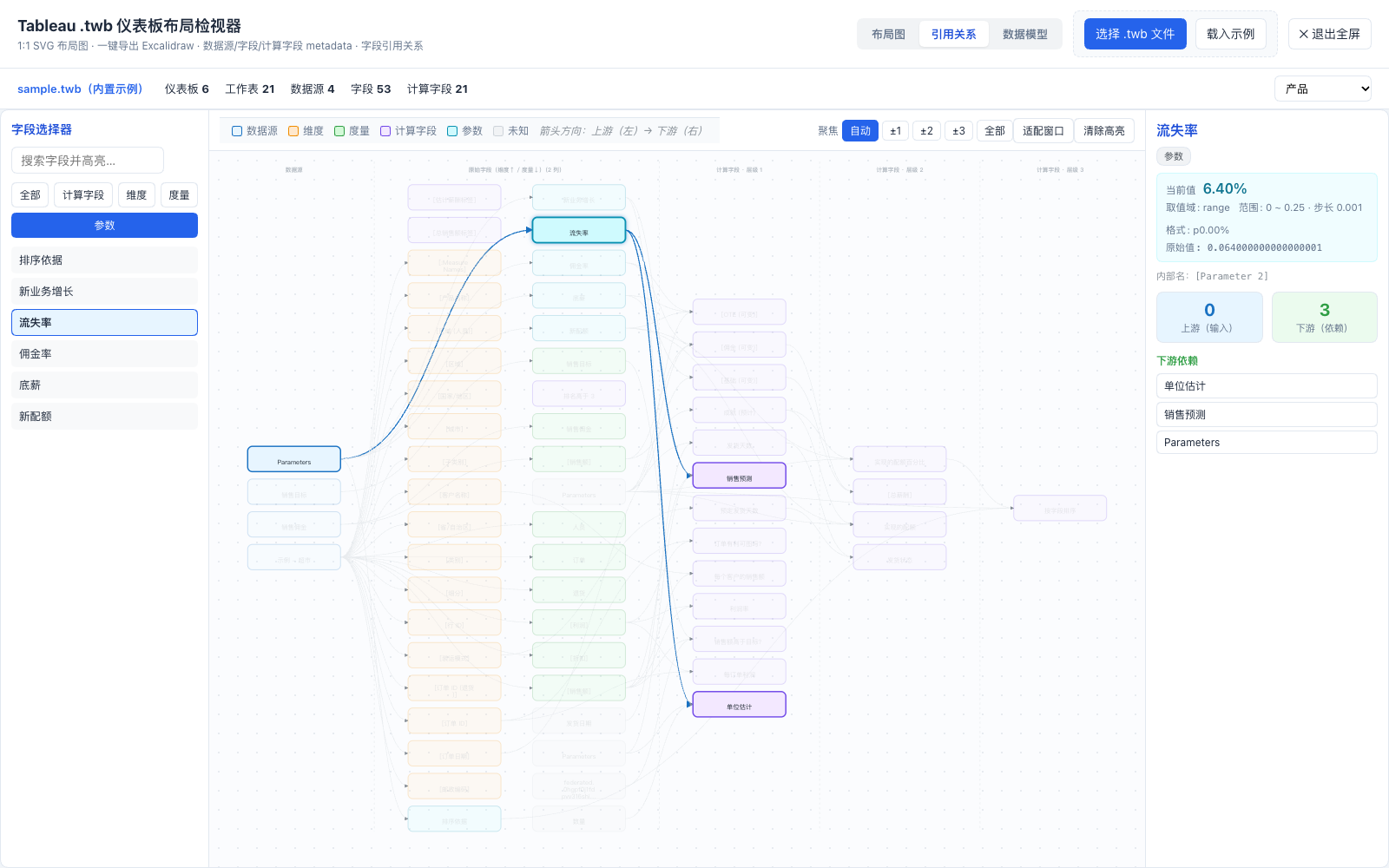
Task: Click the 单位估计 graph node
Action: [740, 705]
